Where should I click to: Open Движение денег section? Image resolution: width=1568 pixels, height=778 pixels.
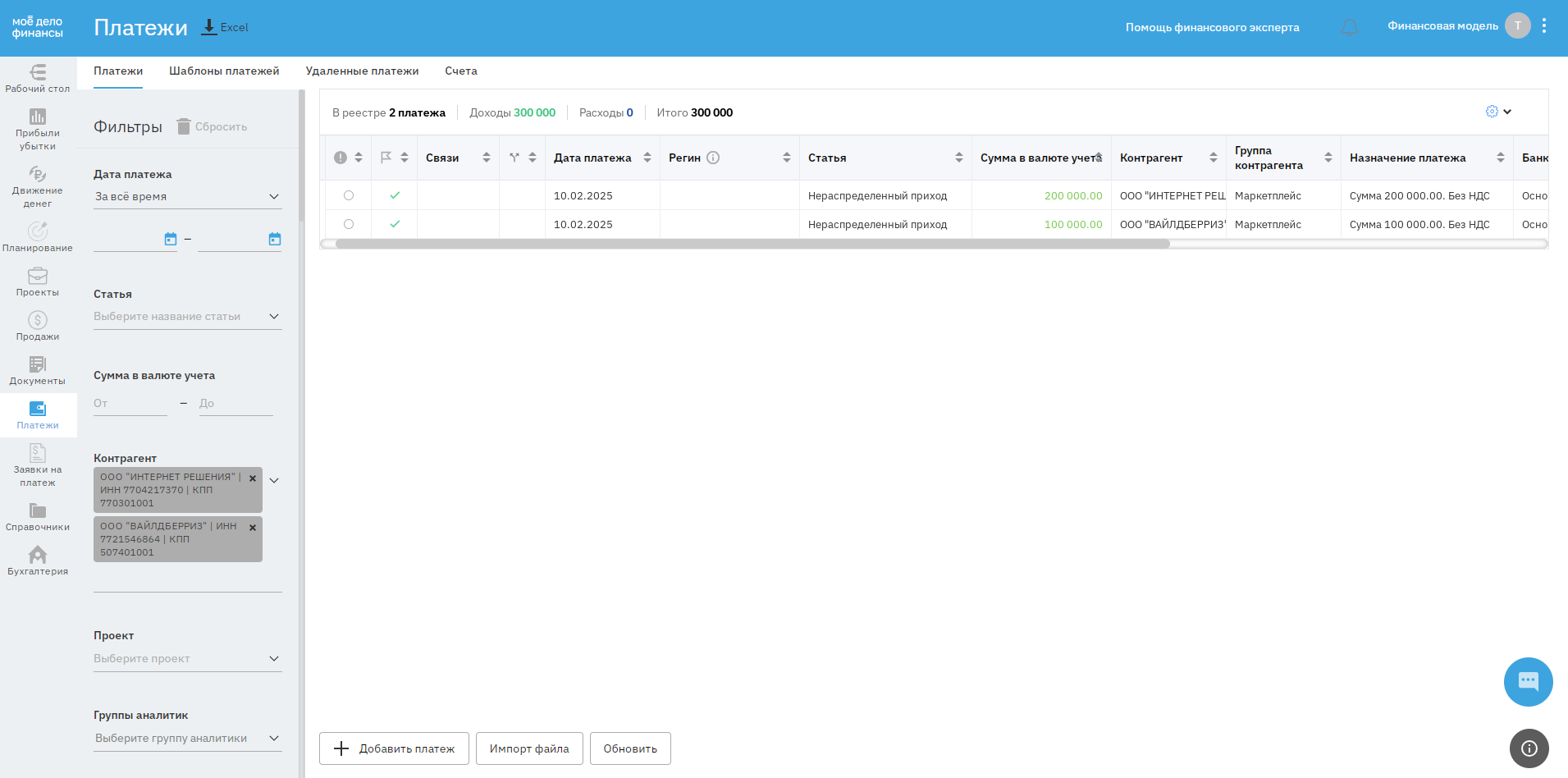tap(38, 187)
